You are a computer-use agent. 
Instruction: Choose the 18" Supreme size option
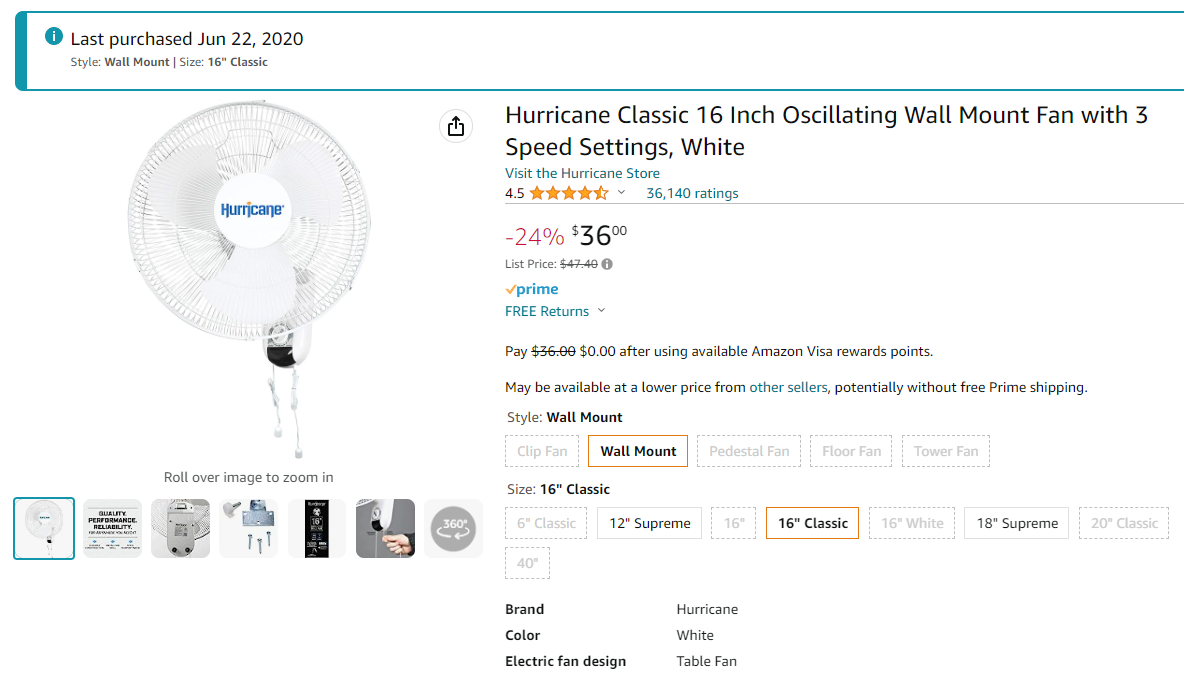pyautogui.click(x=1016, y=523)
